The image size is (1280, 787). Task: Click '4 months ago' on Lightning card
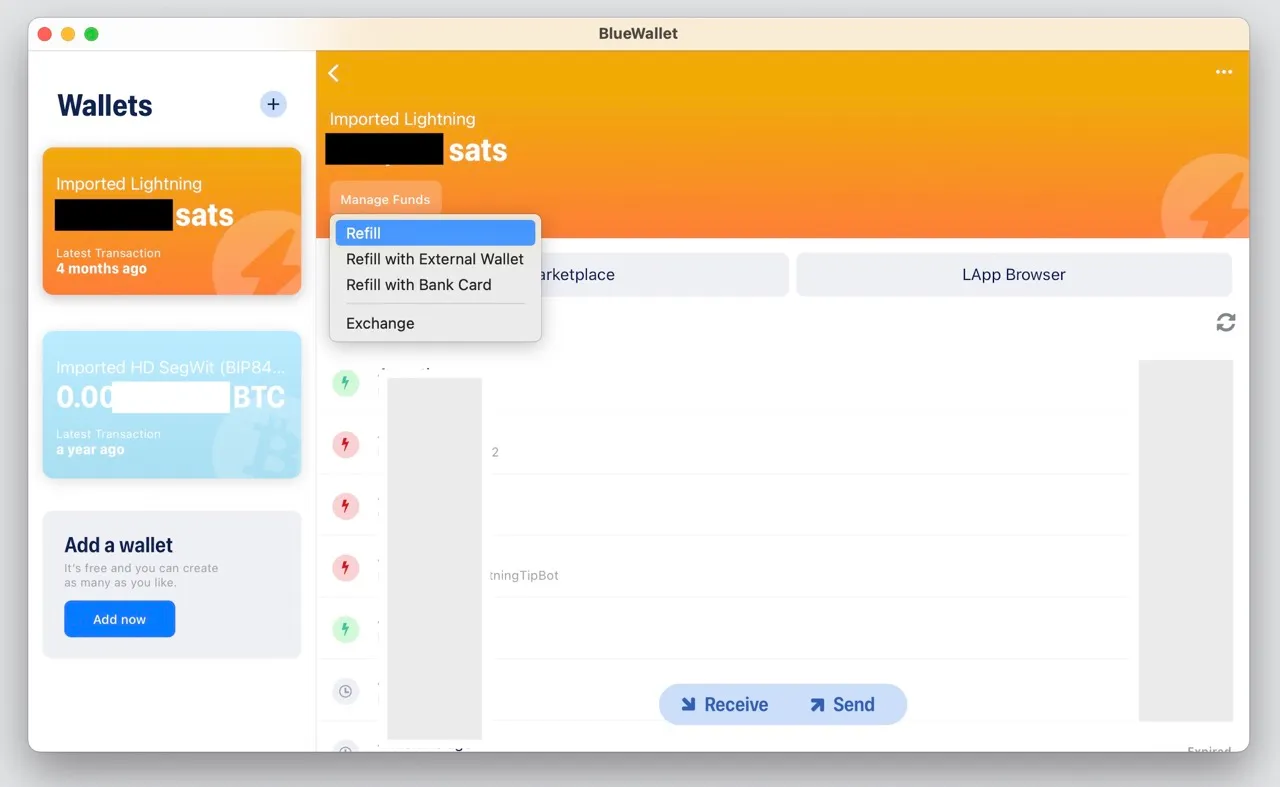coord(101,268)
